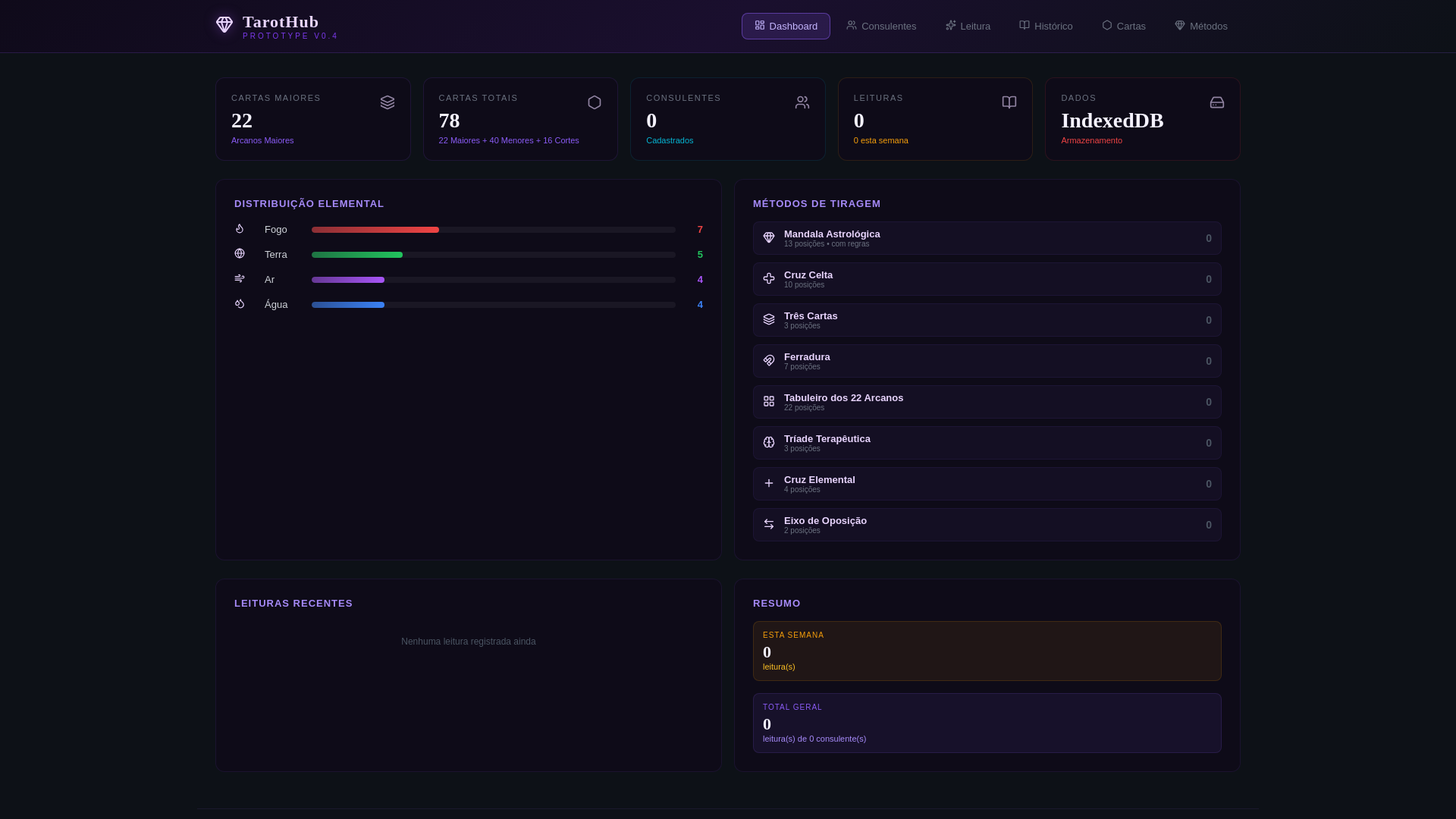The width and height of the screenshot is (1456, 819).
Task: Click the 'Distribuição Elemental' heading
Action: pos(309,204)
